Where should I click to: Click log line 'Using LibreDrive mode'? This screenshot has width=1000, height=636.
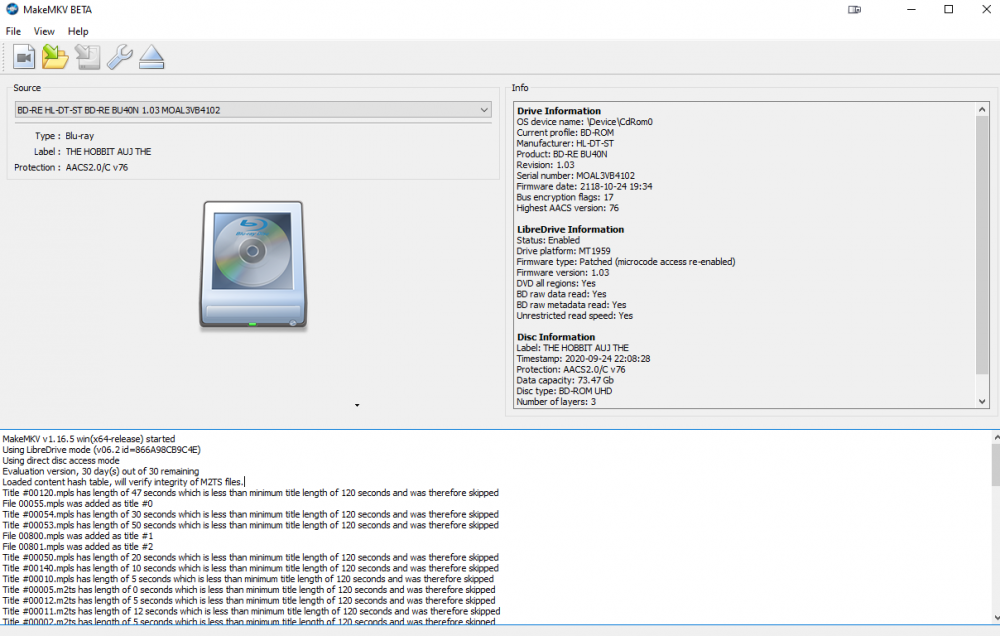point(101,450)
